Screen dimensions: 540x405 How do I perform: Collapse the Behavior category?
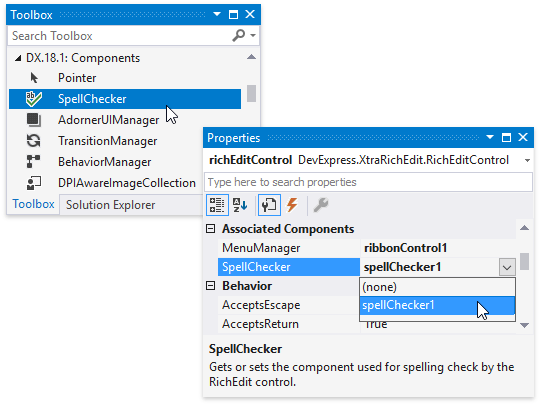[x=210, y=285]
